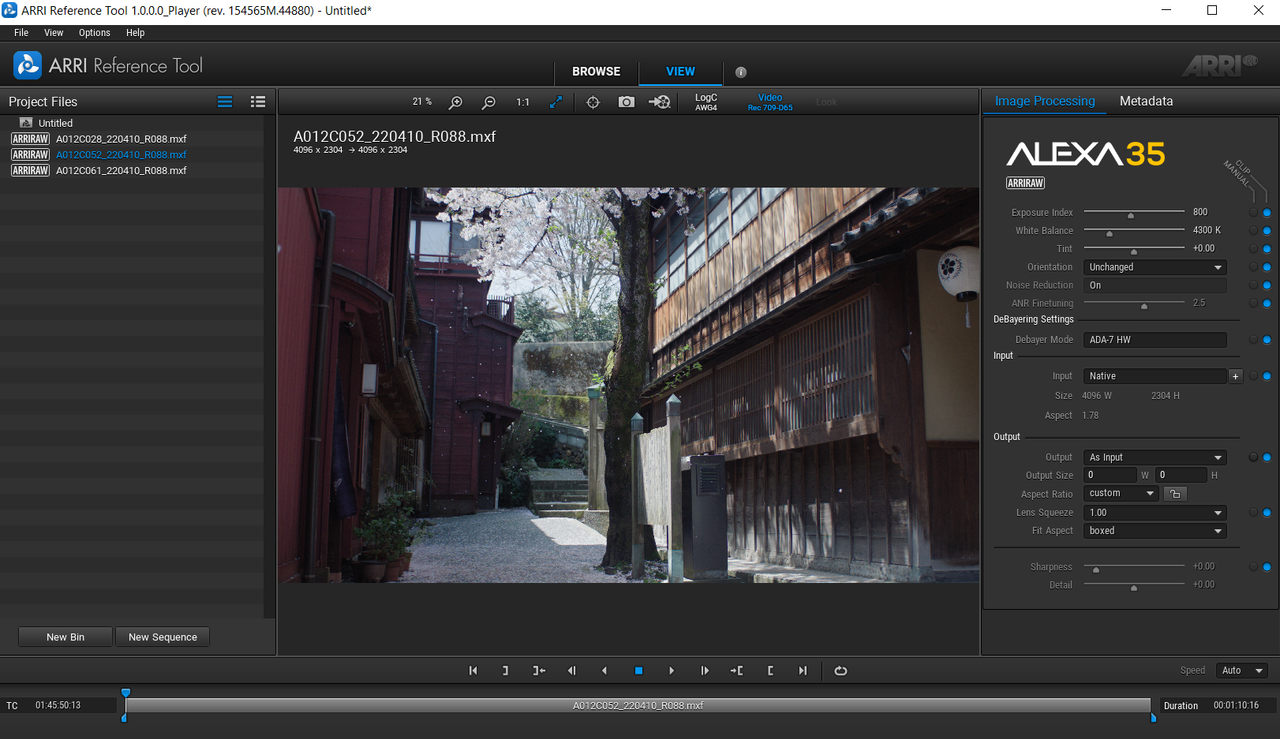Switch Project Files to simple list view
The height and width of the screenshot is (739, 1280).
click(225, 102)
